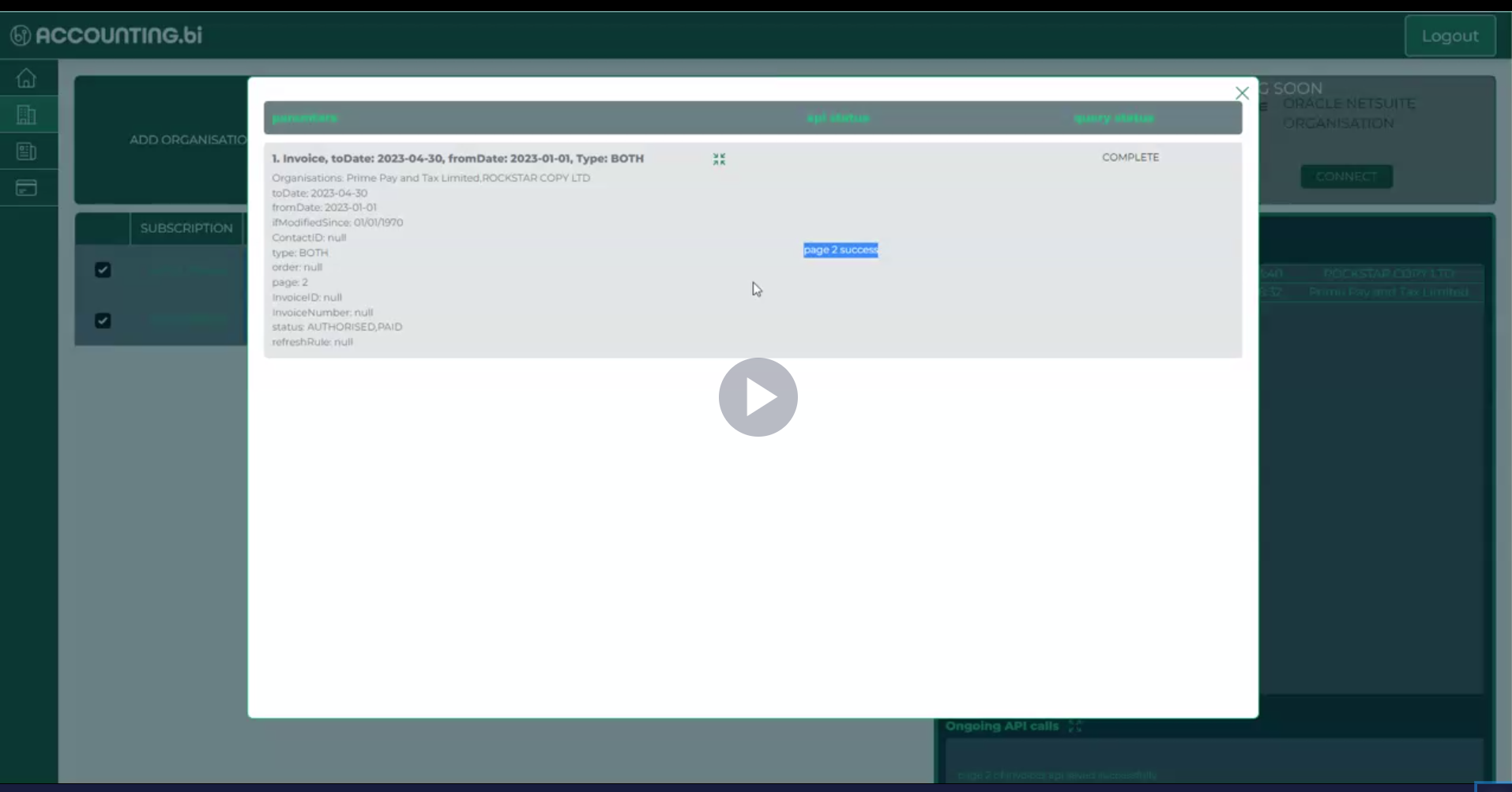Expand the query status column header
This screenshot has width=1512, height=792.
(x=1113, y=118)
